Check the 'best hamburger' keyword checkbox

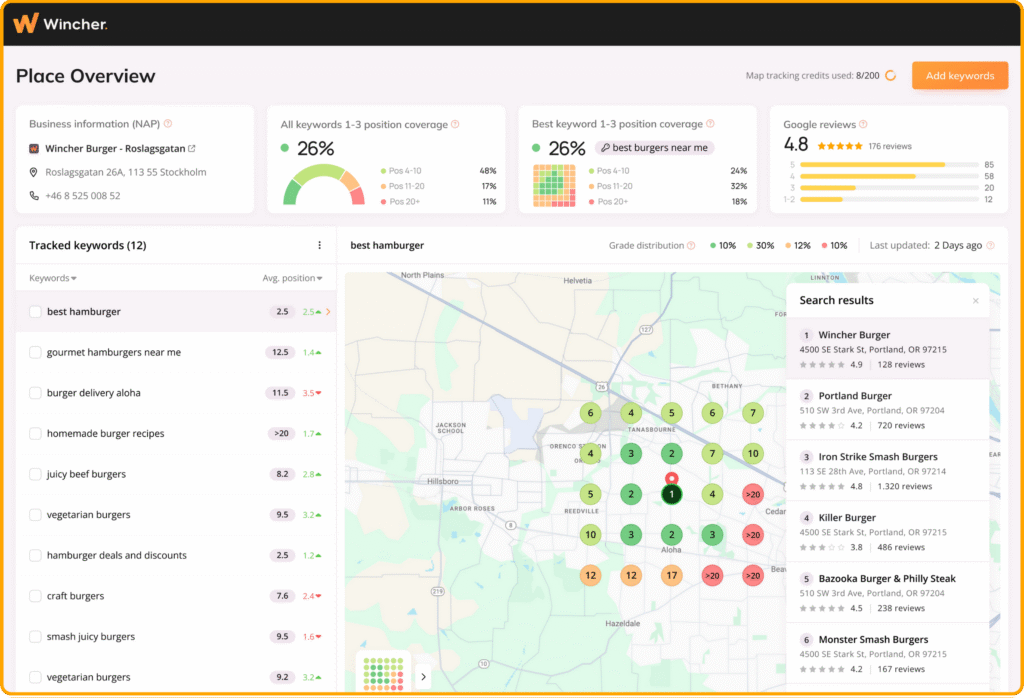tap(35, 312)
